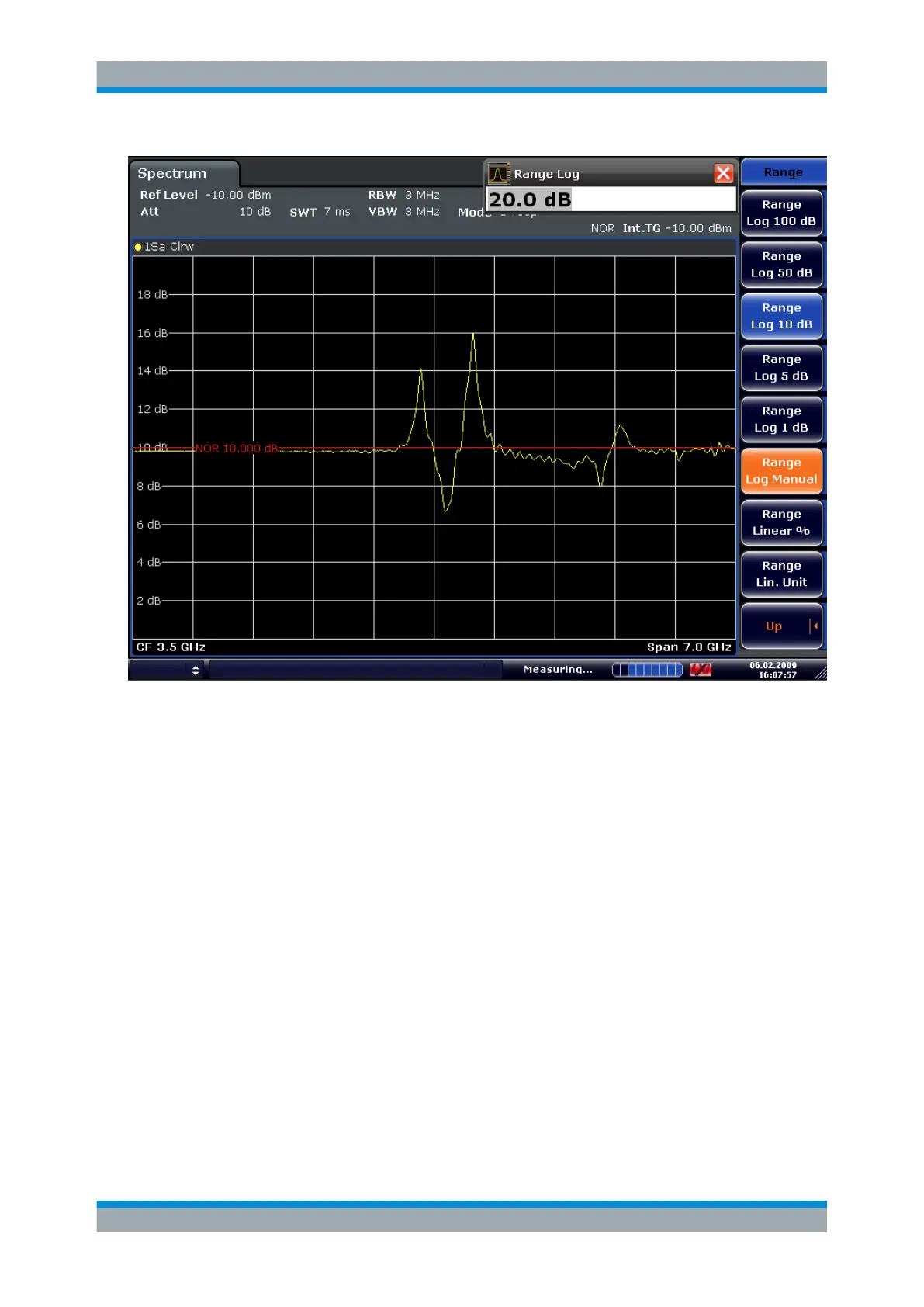Click the Int.TG -10.00 dBm label
The image size is (924, 1307).
click(677, 228)
